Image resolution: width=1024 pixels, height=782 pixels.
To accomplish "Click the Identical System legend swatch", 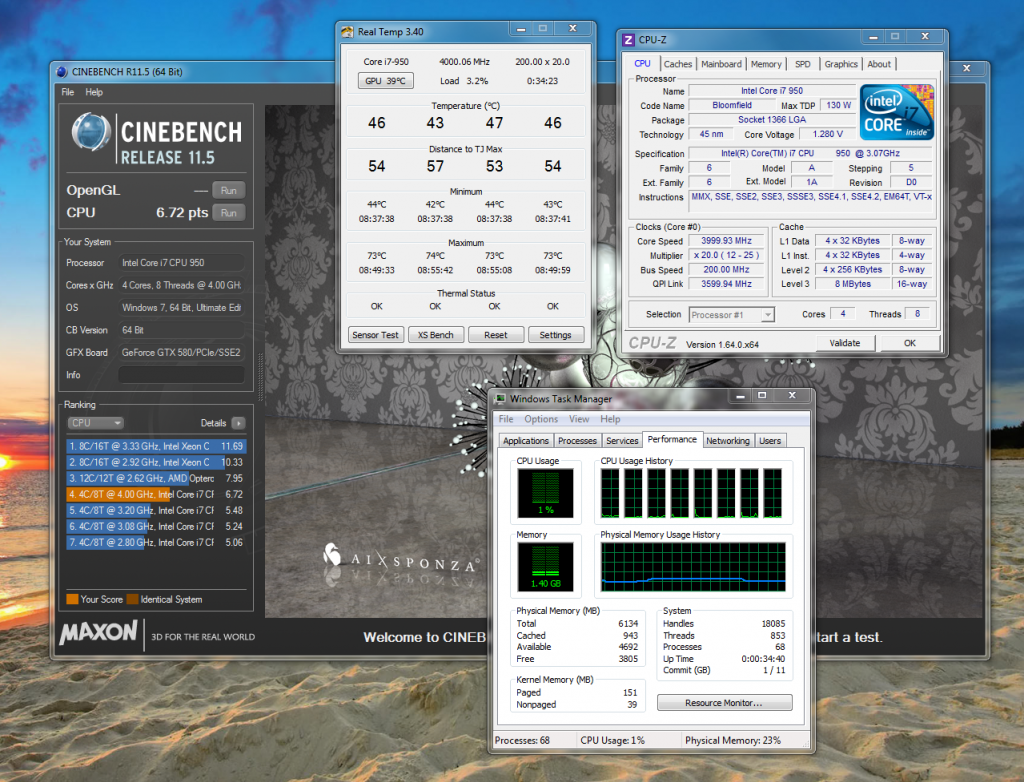I will (x=132, y=599).
